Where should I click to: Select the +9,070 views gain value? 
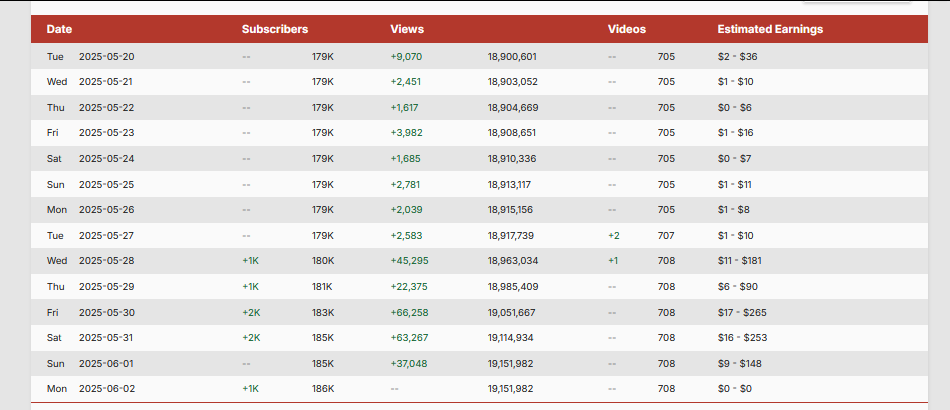pos(407,57)
